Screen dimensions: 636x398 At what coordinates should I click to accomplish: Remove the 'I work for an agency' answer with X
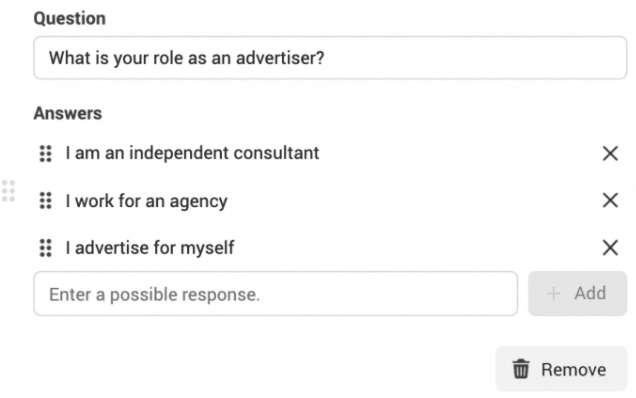(x=610, y=200)
